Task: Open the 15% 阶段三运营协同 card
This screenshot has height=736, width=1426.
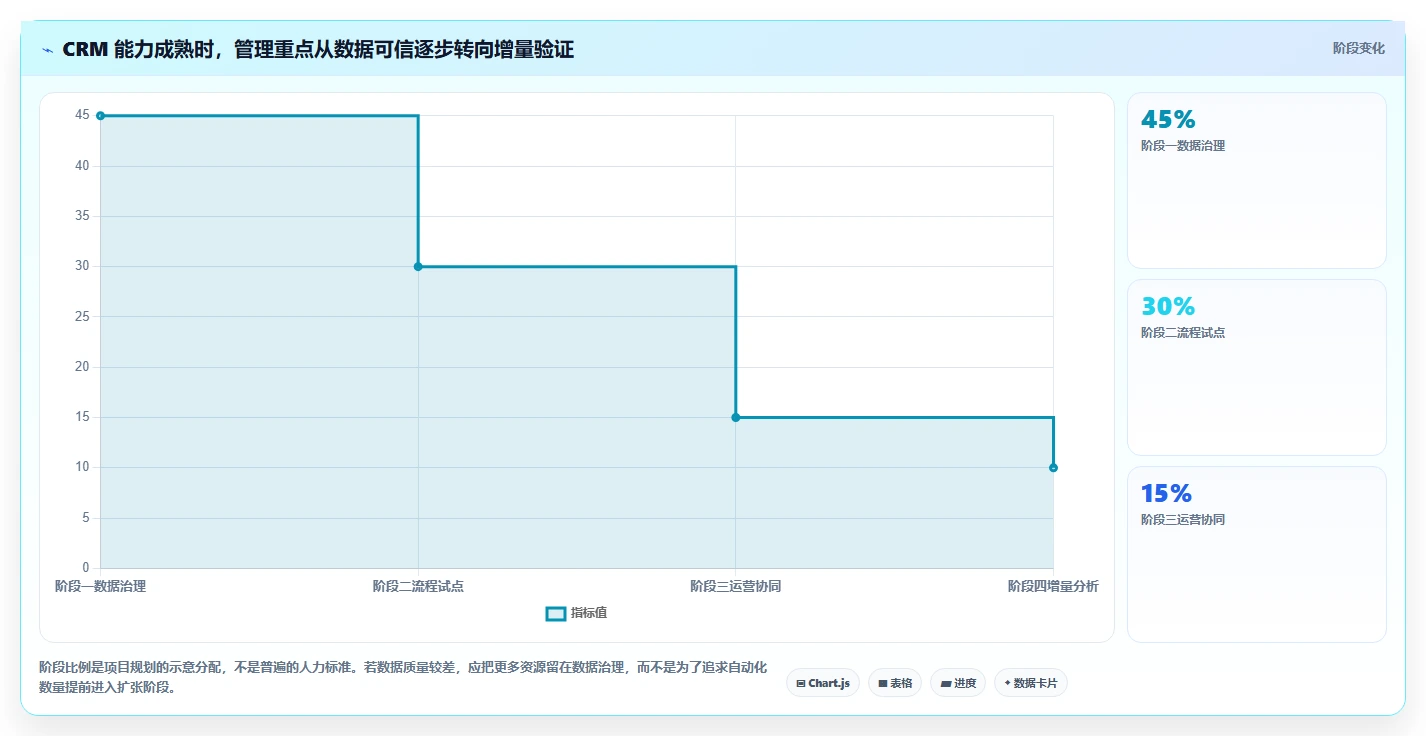Action: click(1257, 554)
